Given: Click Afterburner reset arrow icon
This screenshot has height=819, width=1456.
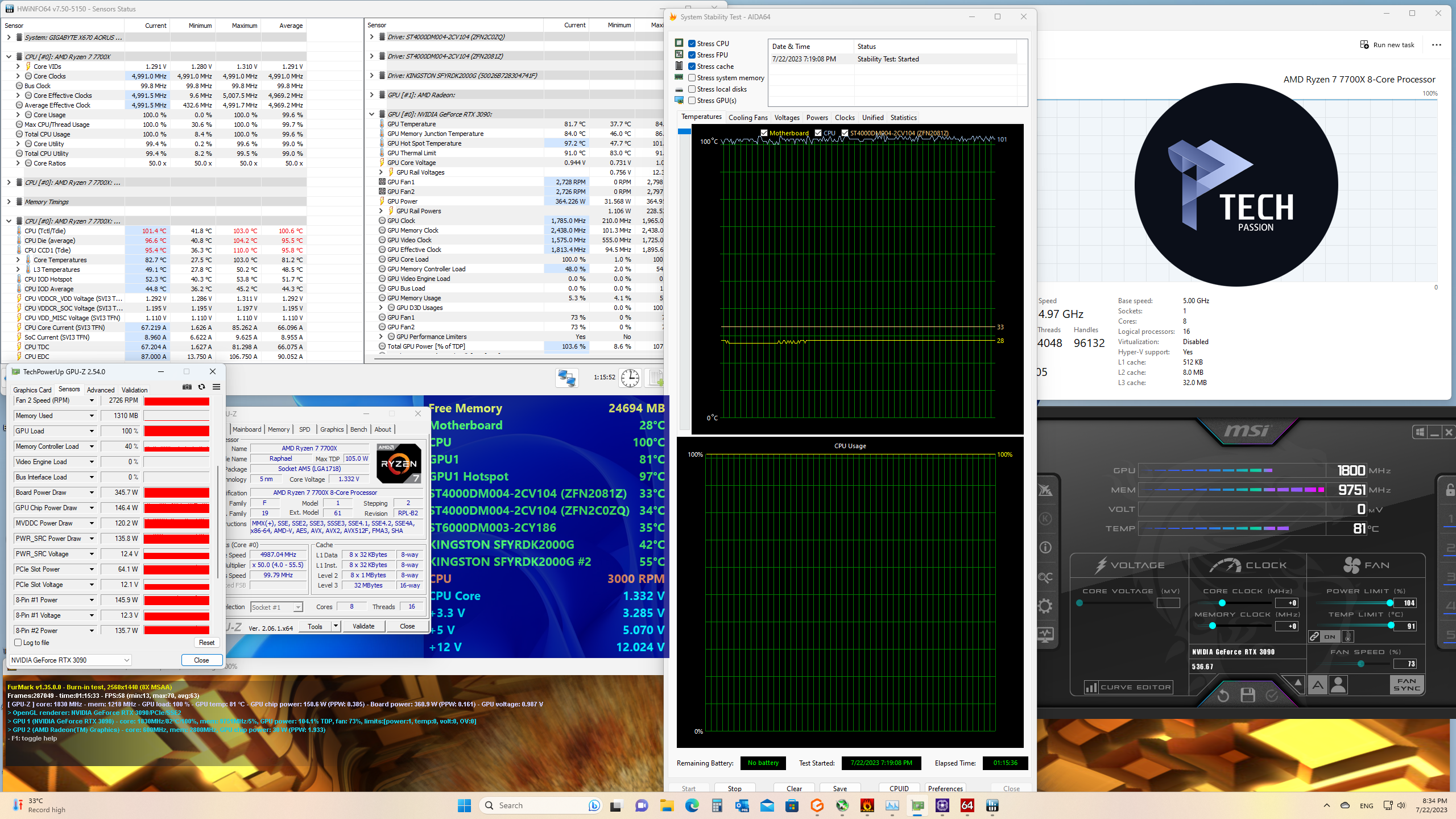Looking at the screenshot, I should (1223, 695).
